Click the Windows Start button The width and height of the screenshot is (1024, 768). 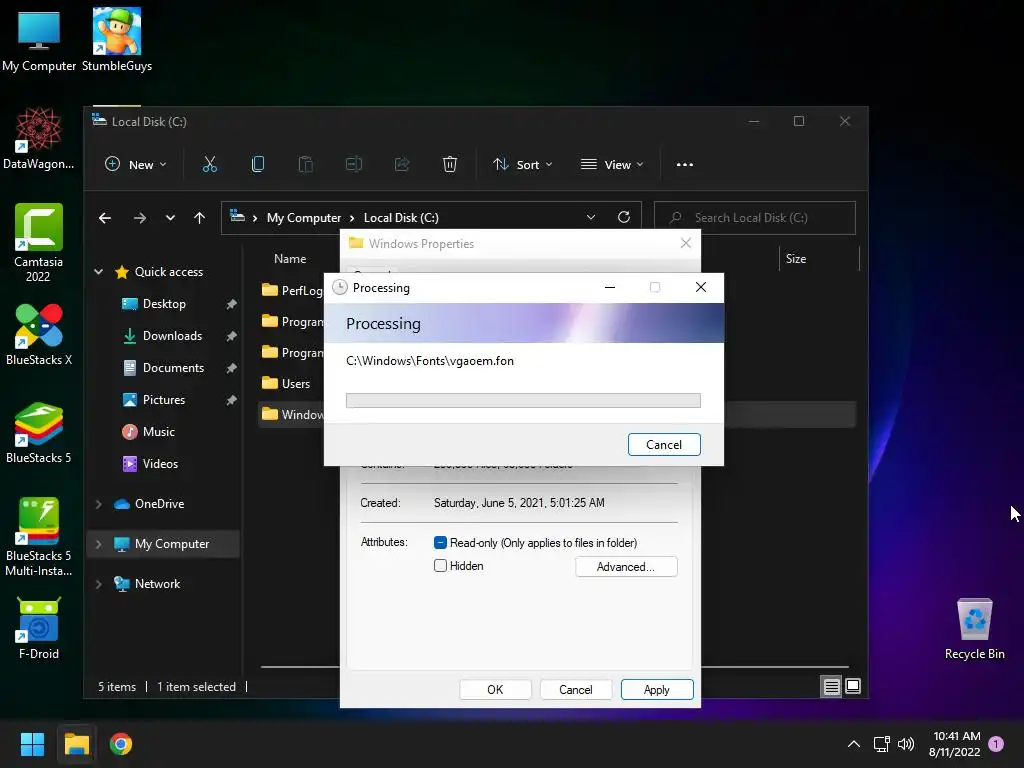(x=32, y=744)
